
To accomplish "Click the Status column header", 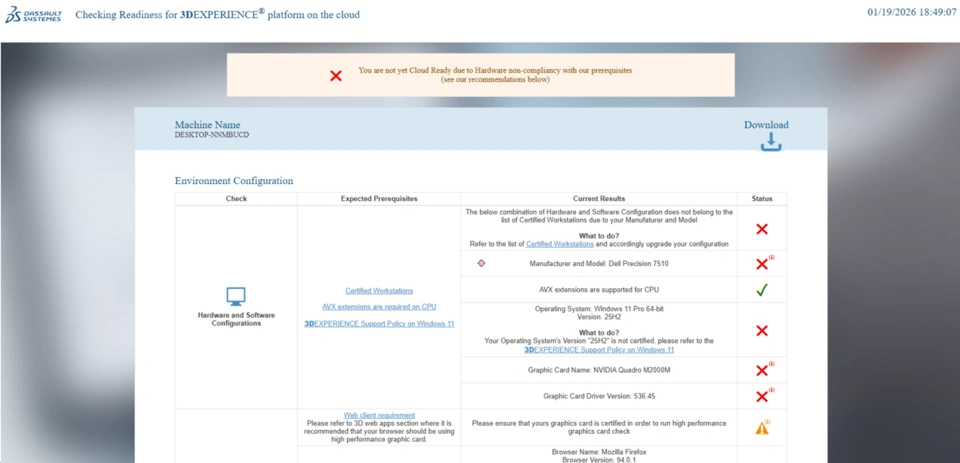I will 762,198.
